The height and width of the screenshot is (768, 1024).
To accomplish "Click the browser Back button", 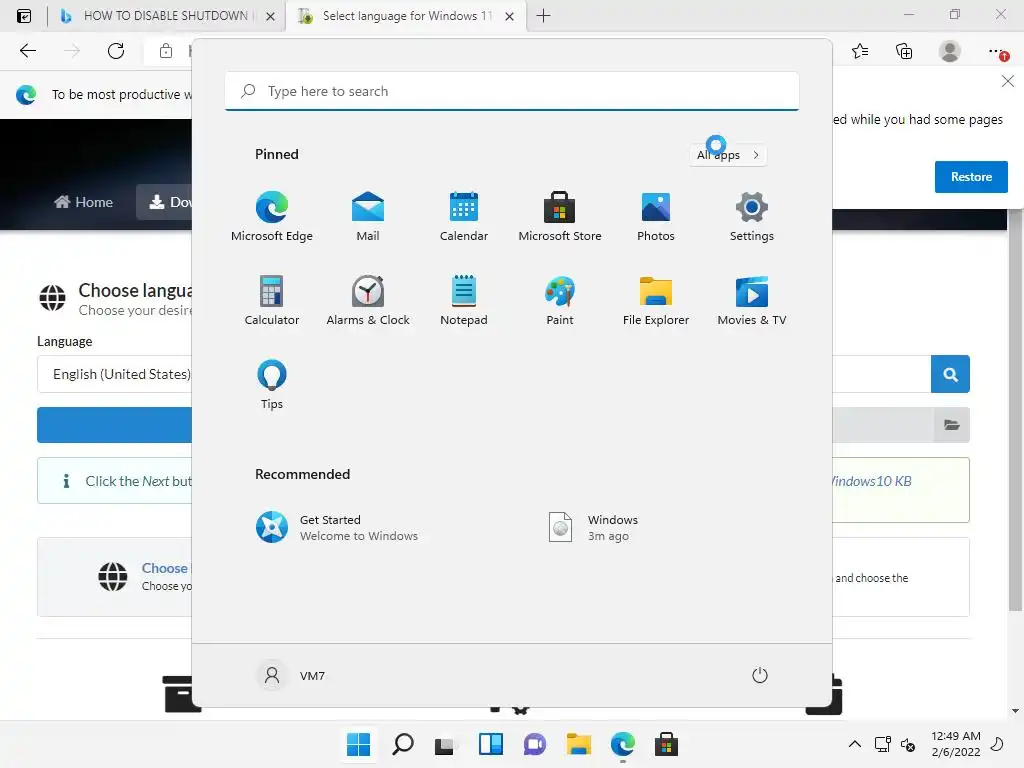I will pos(27,51).
